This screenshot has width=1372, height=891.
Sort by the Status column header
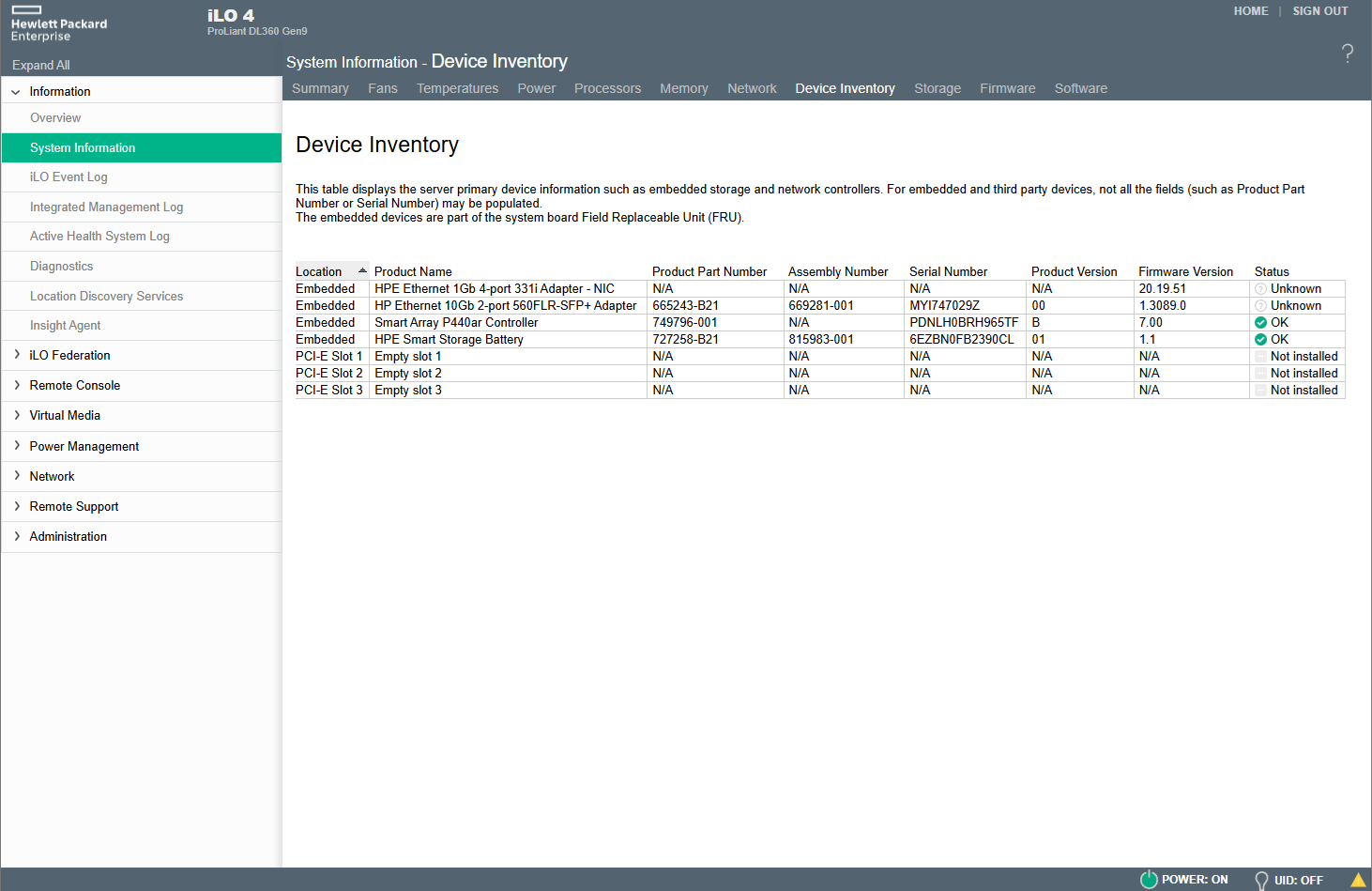pos(1272,271)
